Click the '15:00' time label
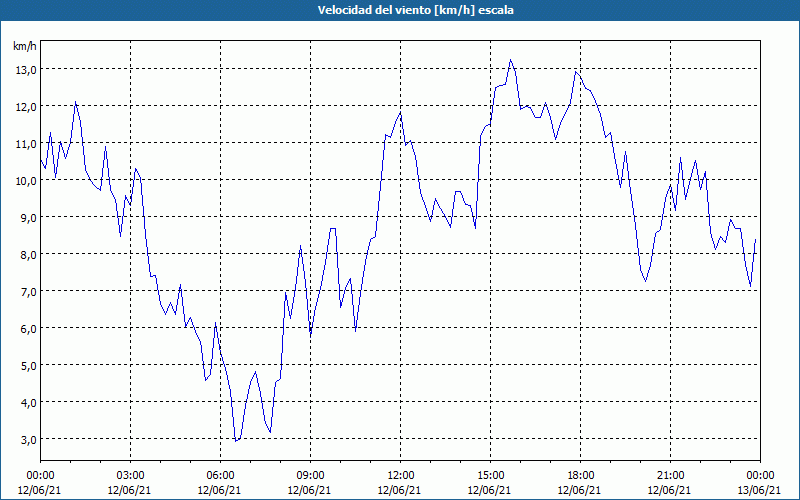Viewport: 800px width, 500px height. [490, 476]
